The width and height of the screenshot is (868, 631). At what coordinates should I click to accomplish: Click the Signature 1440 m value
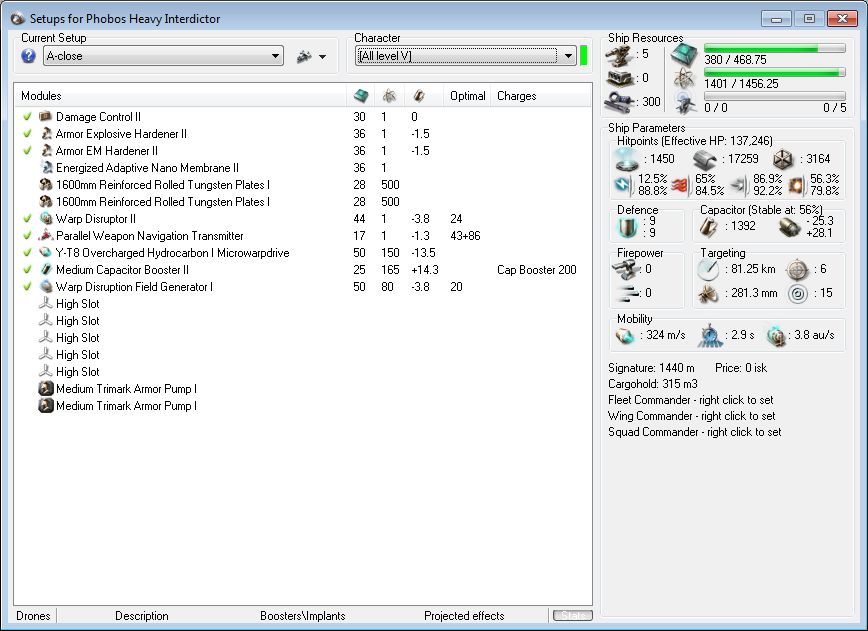tap(651, 368)
